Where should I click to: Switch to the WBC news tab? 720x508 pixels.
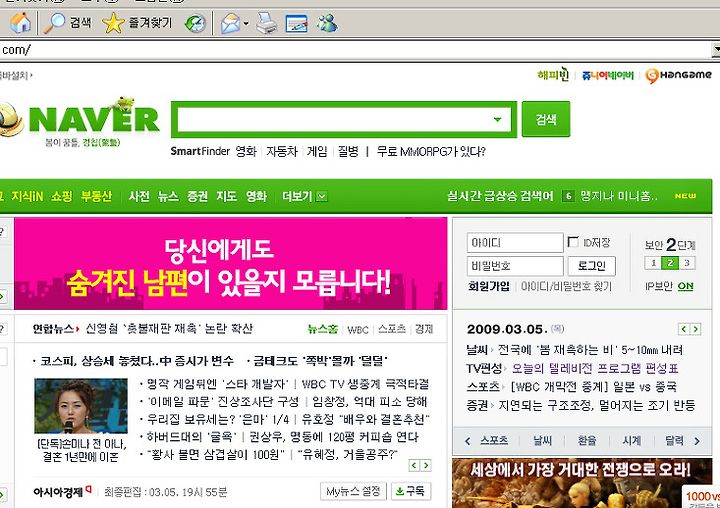(x=358, y=329)
